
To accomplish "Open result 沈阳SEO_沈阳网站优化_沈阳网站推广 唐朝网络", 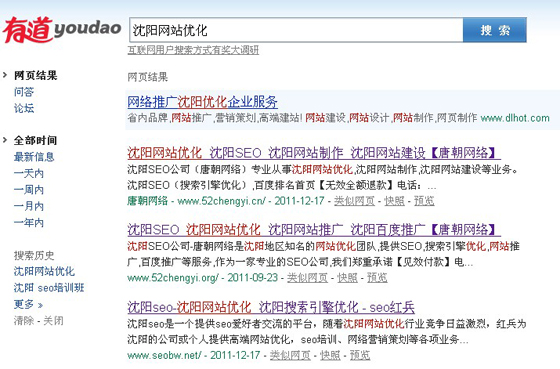I will click(314, 229).
